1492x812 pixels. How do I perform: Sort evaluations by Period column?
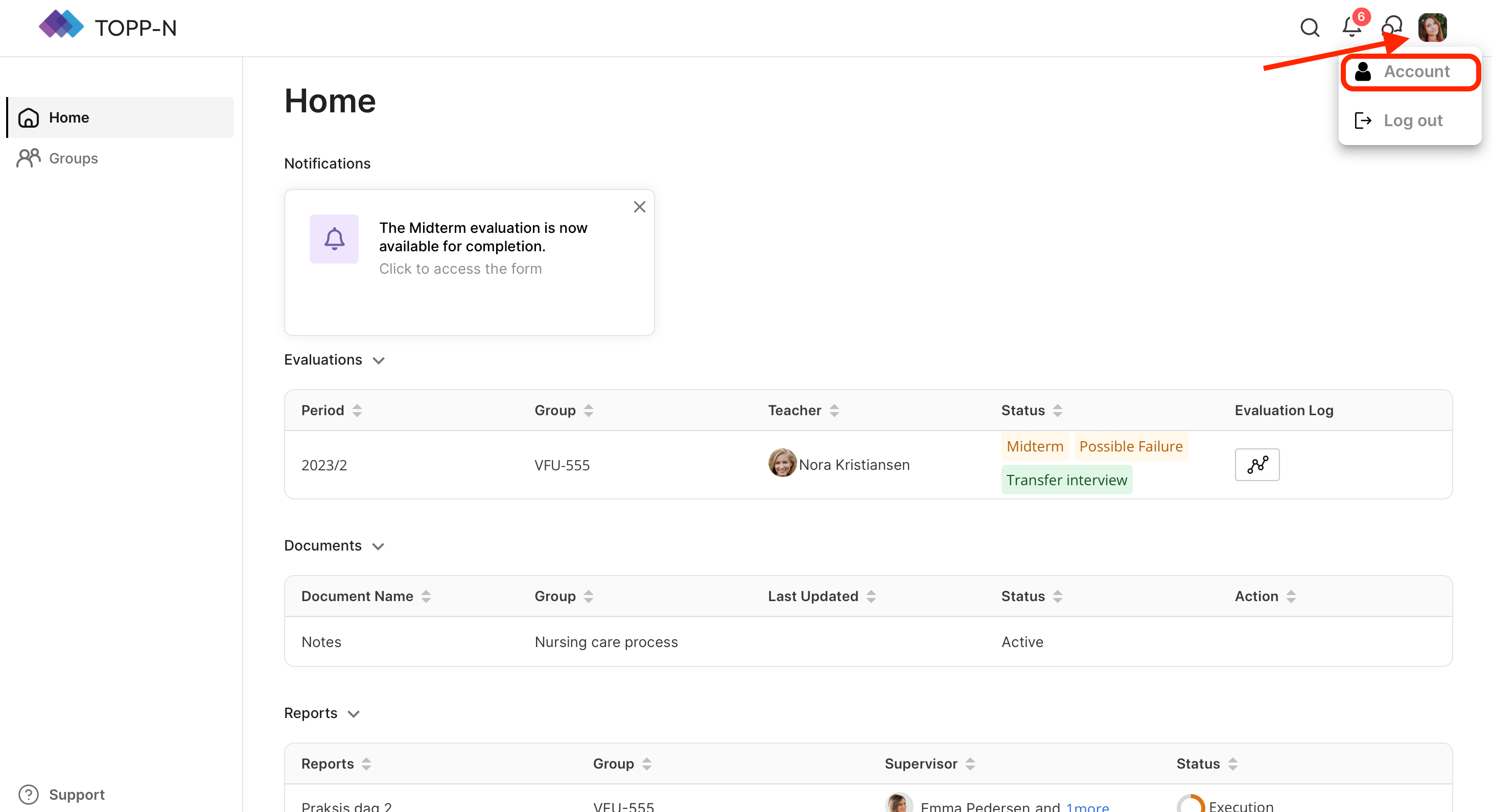pos(357,410)
